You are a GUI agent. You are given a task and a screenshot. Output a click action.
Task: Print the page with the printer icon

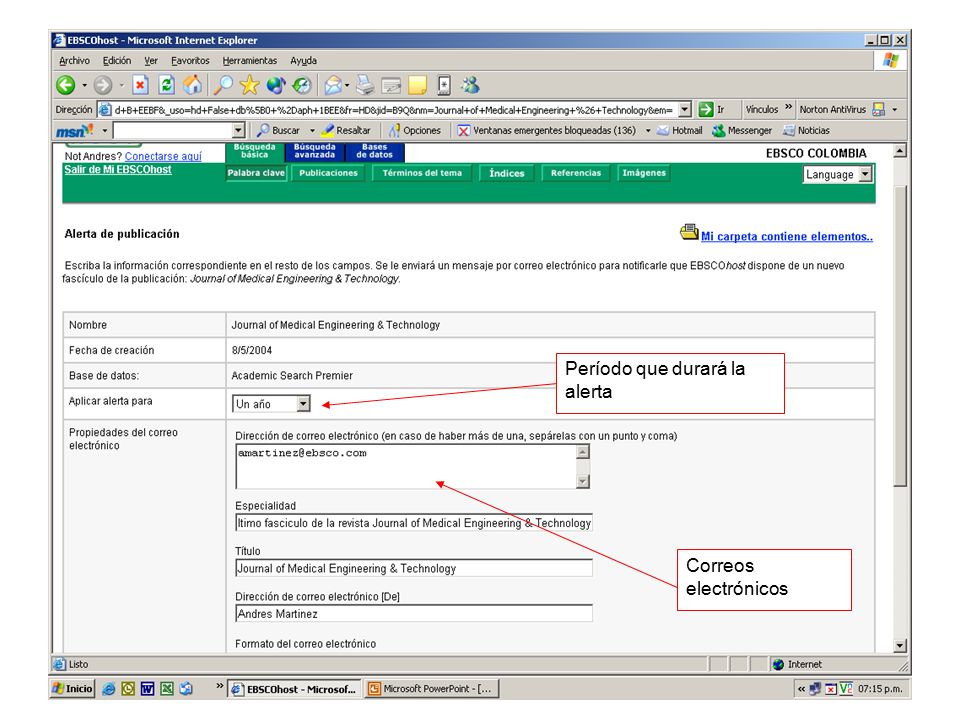[x=365, y=85]
